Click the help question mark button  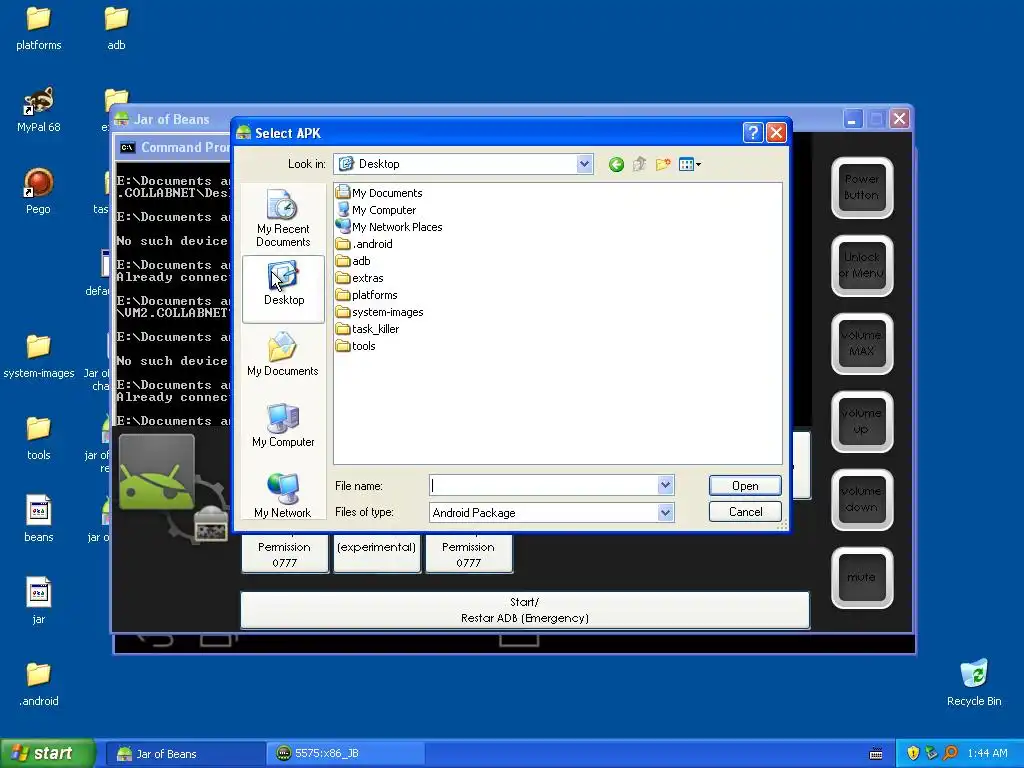tap(753, 133)
